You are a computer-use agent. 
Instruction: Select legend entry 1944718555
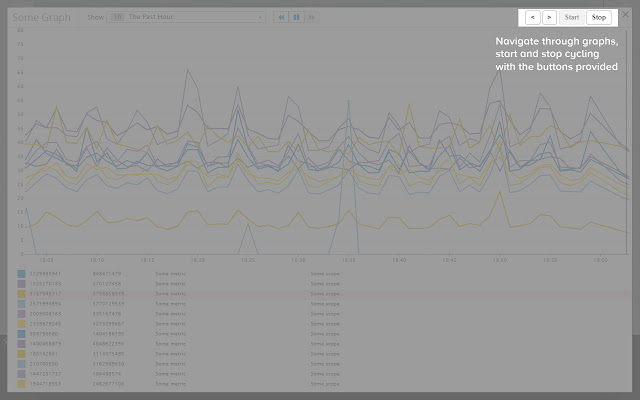(45, 384)
